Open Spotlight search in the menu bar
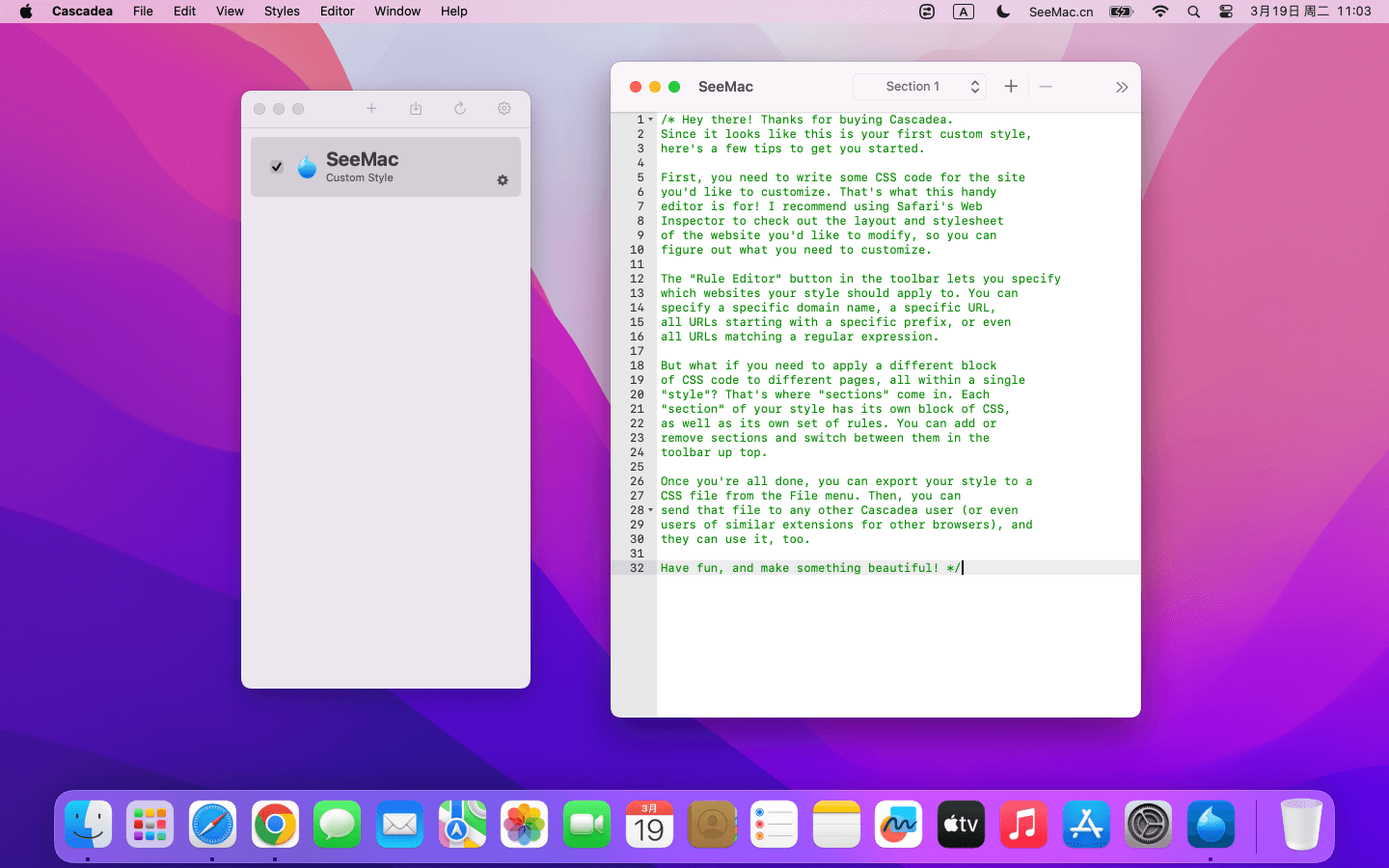1389x868 pixels. [1194, 12]
